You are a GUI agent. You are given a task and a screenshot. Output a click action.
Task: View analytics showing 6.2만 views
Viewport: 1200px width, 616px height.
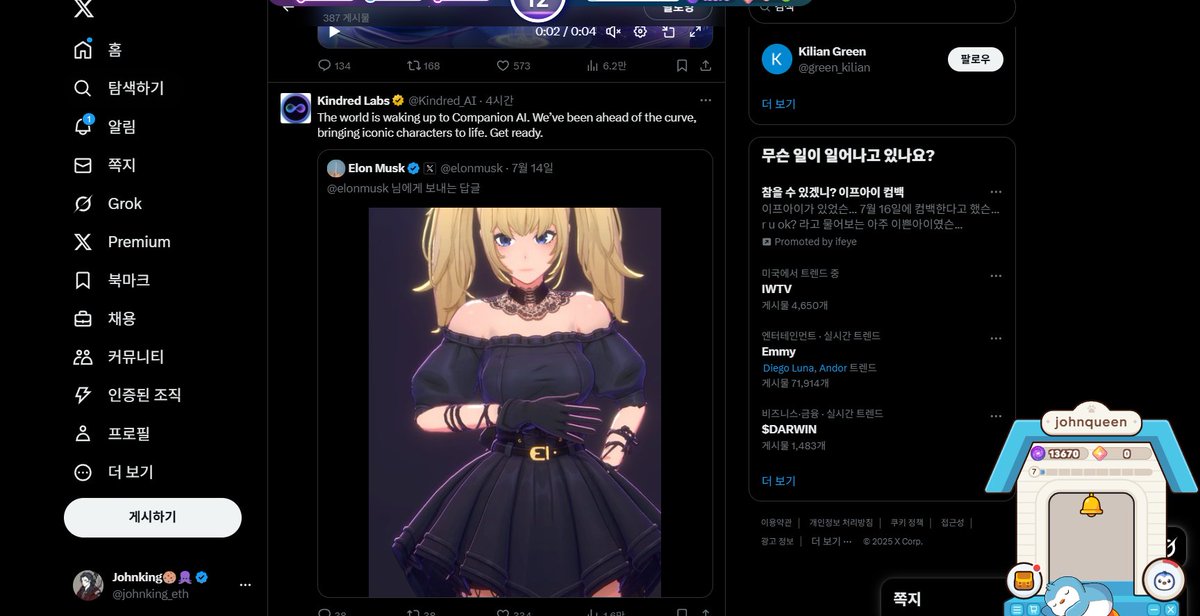606,66
